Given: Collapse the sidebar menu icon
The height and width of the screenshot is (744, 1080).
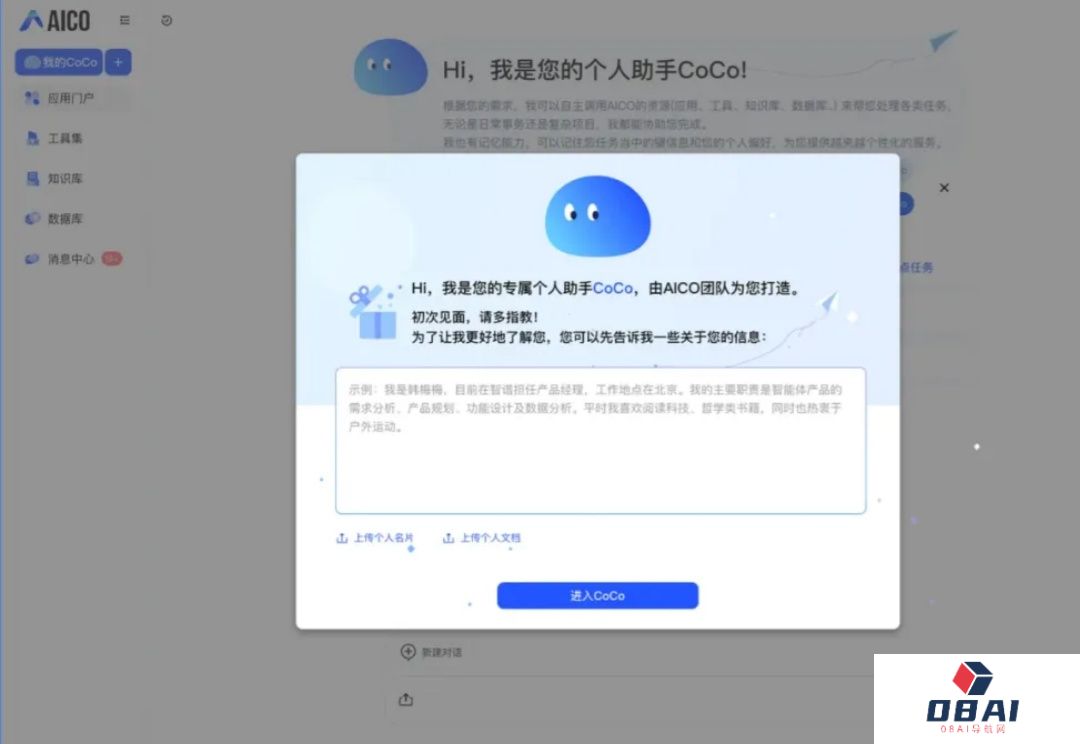Looking at the screenshot, I should tap(125, 21).
